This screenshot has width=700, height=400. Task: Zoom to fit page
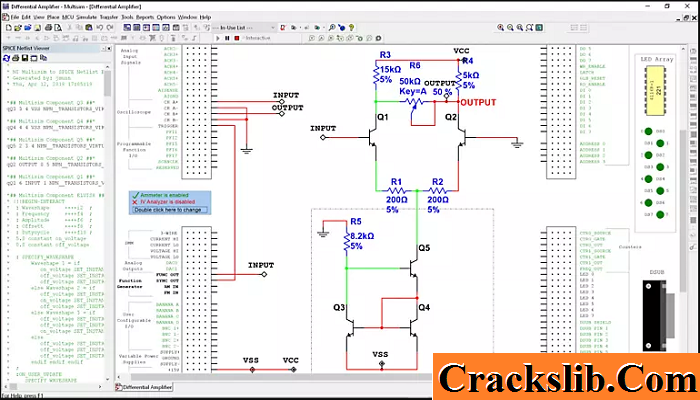(529, 28)
